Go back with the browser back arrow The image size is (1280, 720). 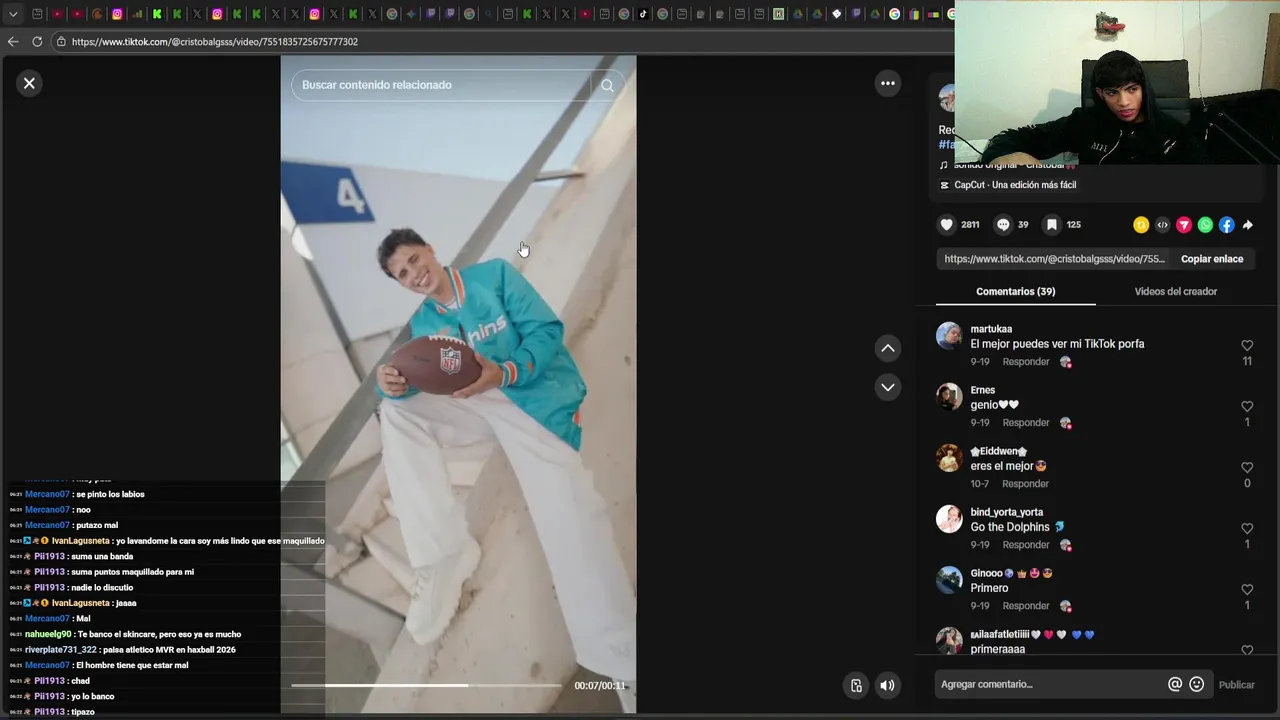[13, 42]
